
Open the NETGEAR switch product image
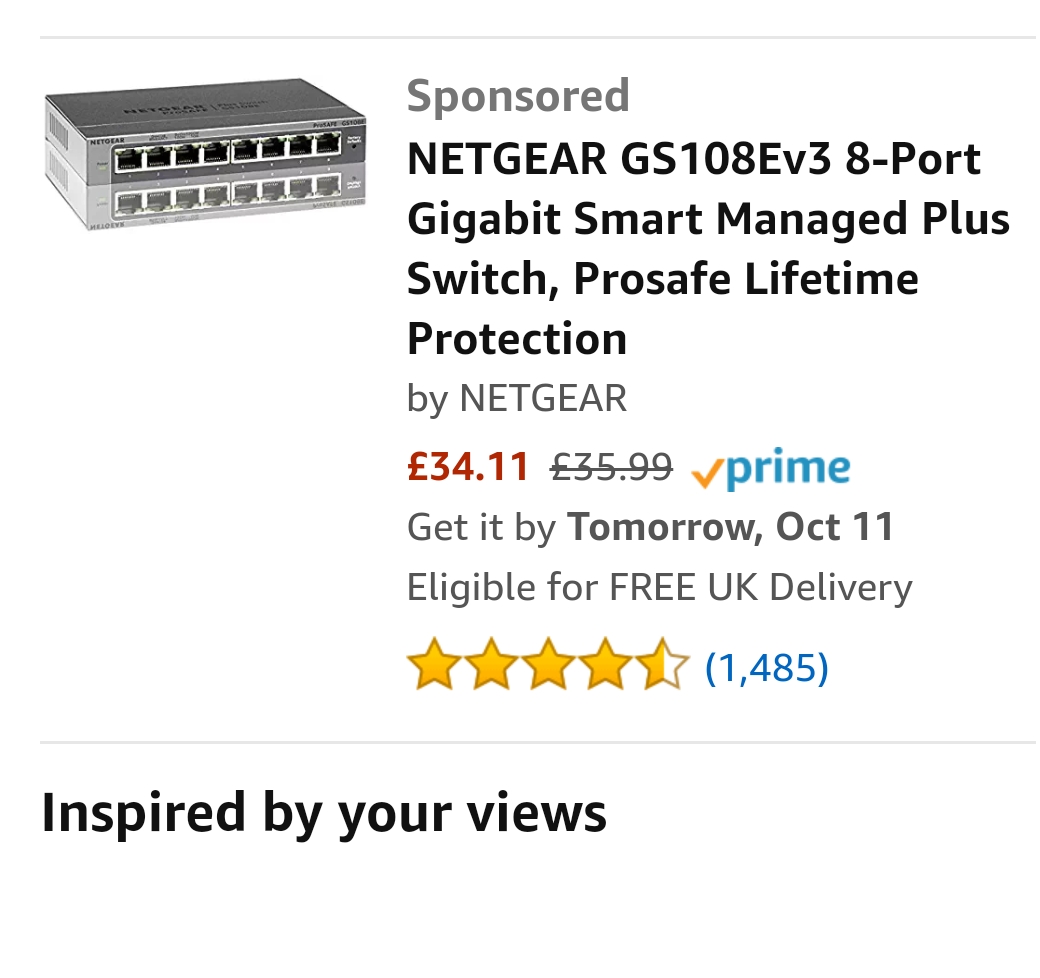click(206, 155)
